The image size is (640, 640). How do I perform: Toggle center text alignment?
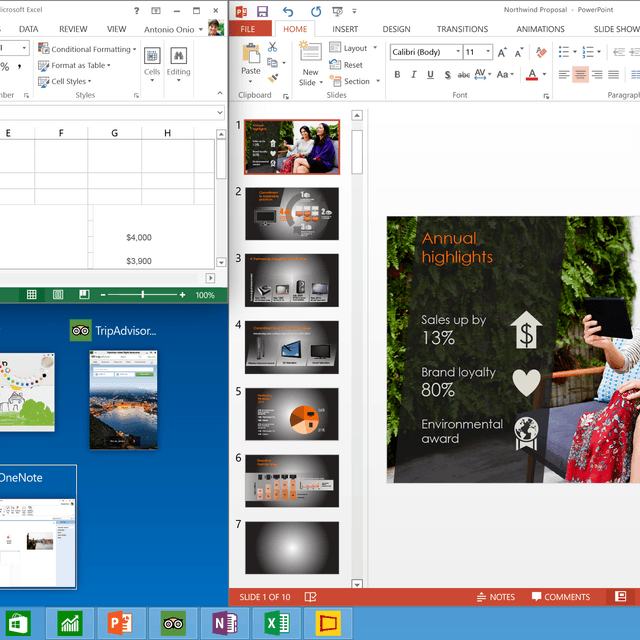click(x=580, y=75)
